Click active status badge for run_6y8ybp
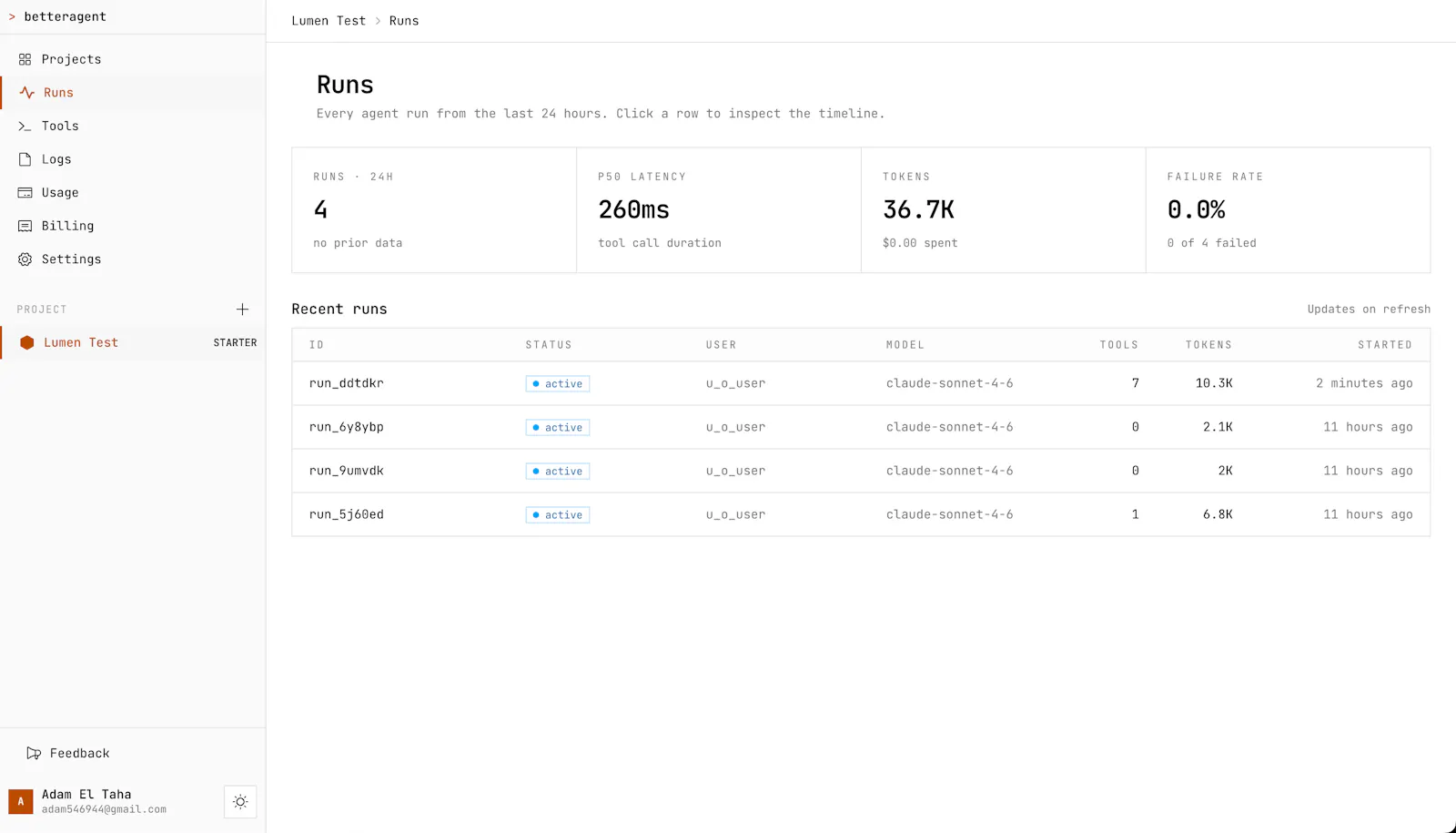Screen dimensions: 1456x833 [x=558, y=428]
